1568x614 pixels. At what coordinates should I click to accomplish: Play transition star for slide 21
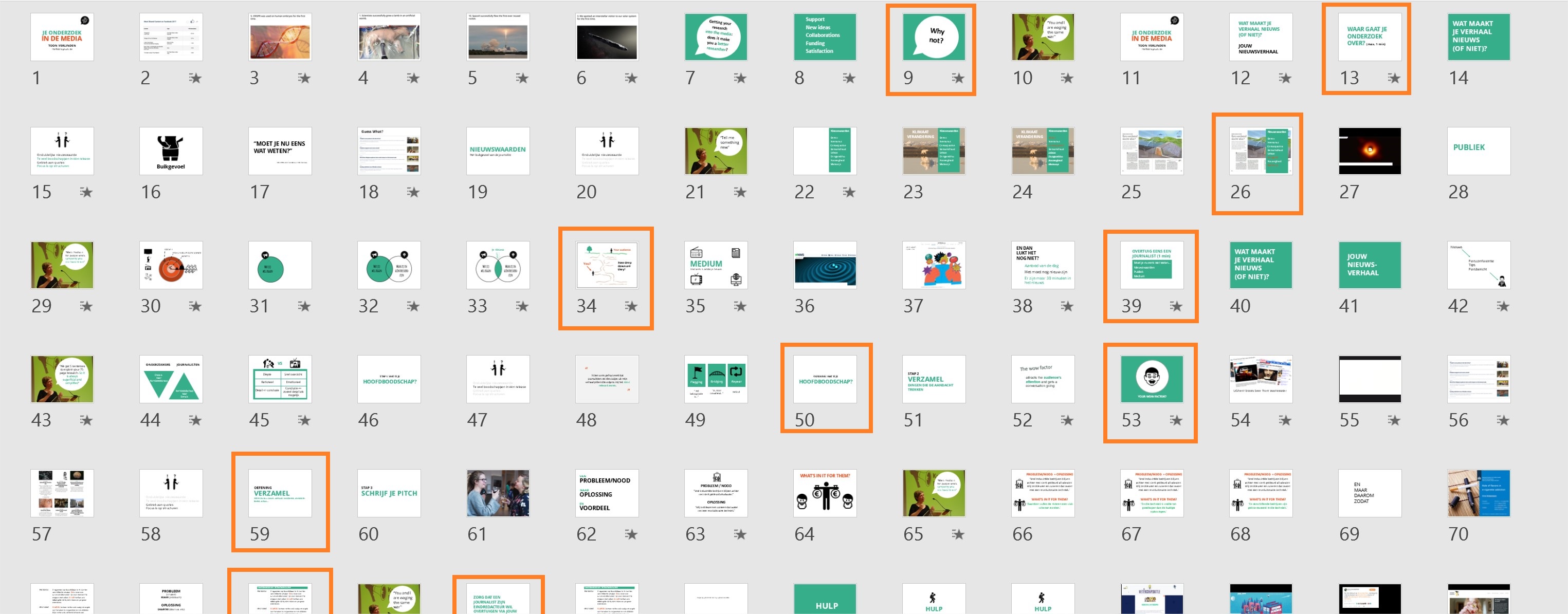click(740, 192)
